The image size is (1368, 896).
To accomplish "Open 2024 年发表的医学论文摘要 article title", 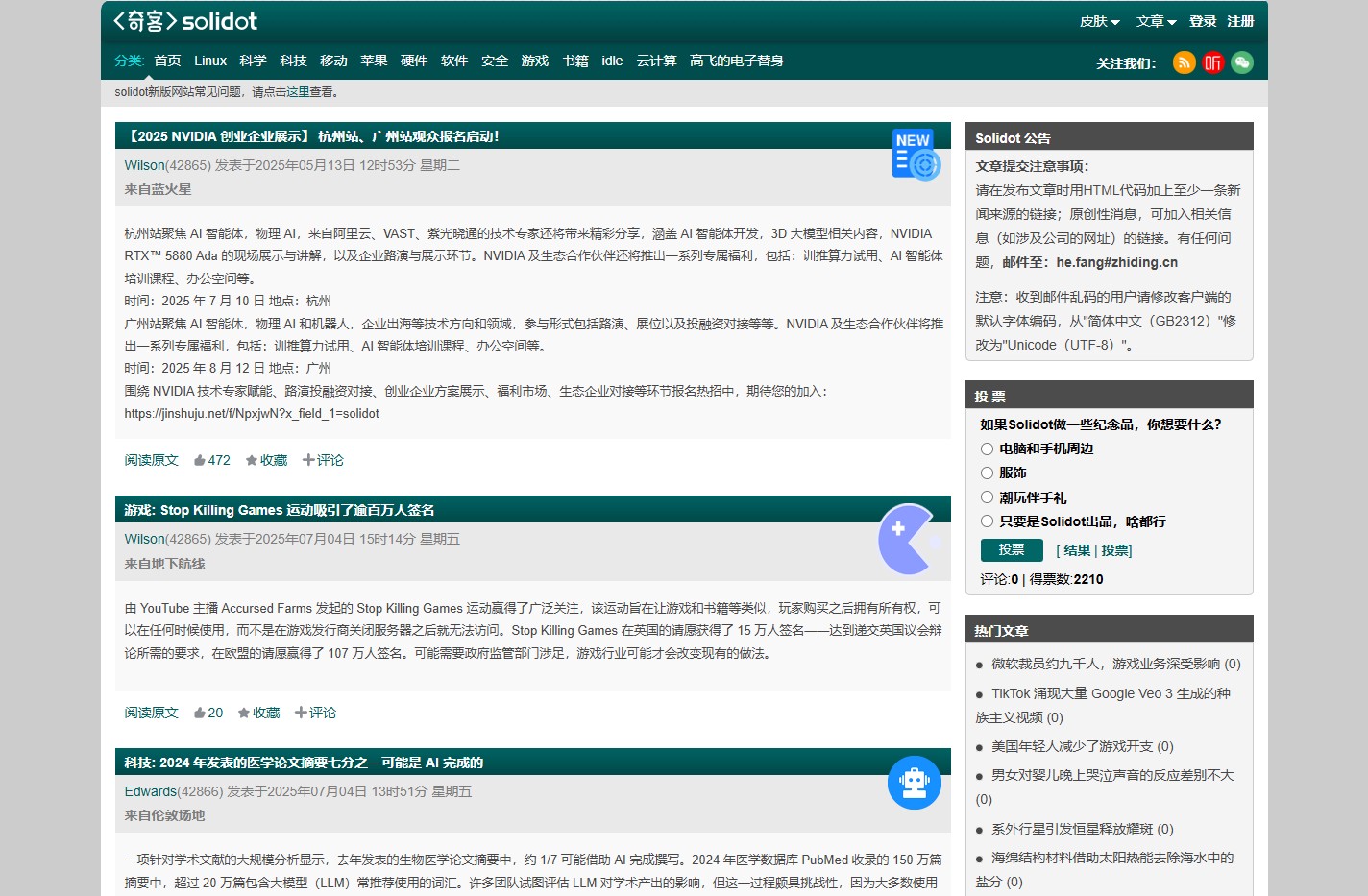I will pyautogui.click(x=304, y=763).
